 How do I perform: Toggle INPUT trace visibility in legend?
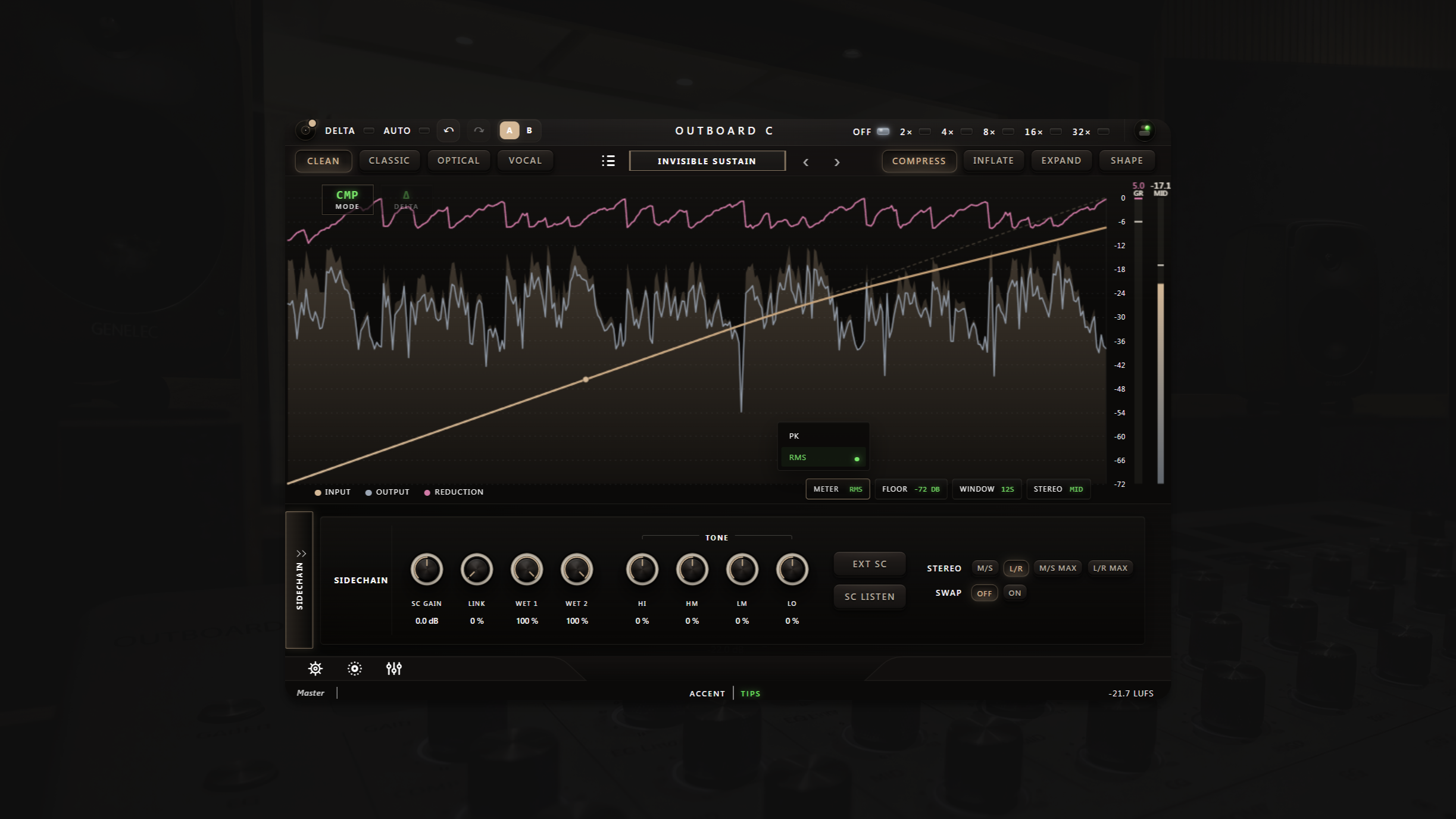tap(333, 492)
